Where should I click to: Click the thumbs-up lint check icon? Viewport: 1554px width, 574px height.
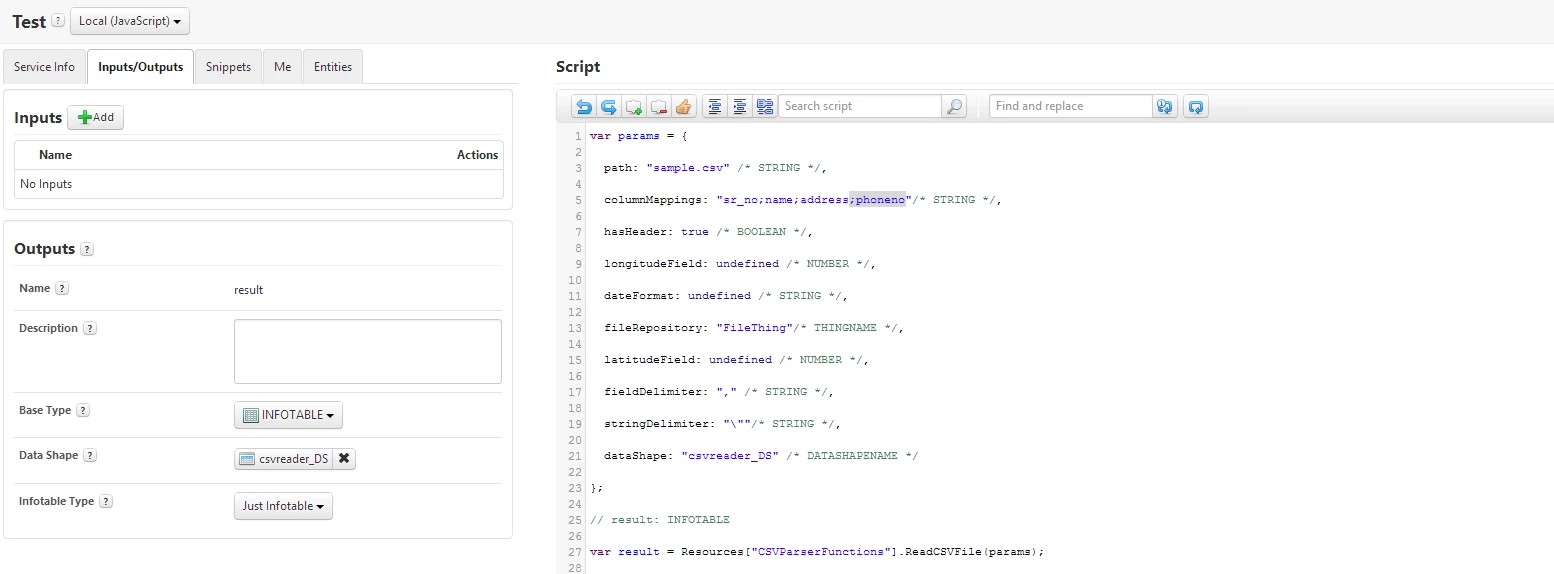click(x=683, y=106)
